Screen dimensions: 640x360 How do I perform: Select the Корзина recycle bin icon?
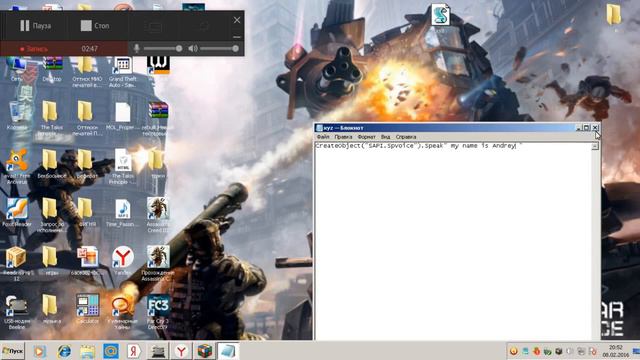17,116
